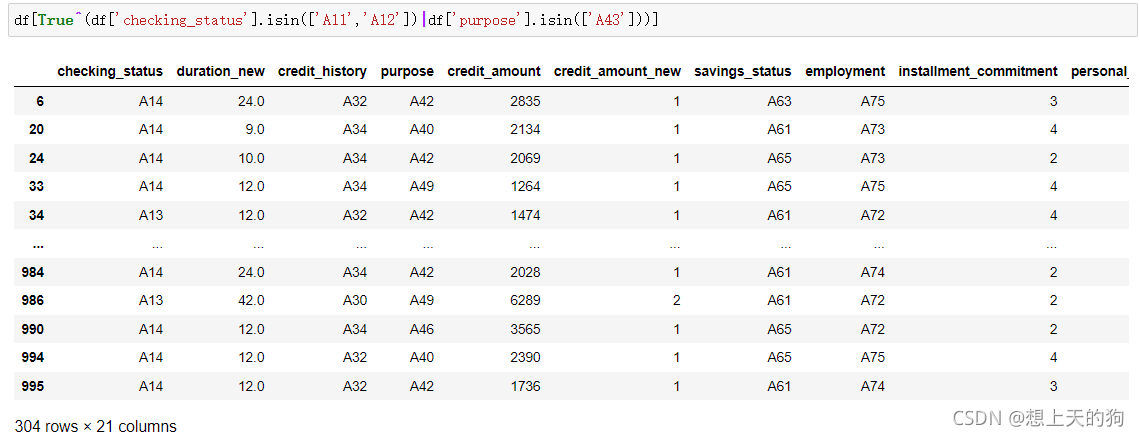Click credit amount value 2835

tap(525, 102)
